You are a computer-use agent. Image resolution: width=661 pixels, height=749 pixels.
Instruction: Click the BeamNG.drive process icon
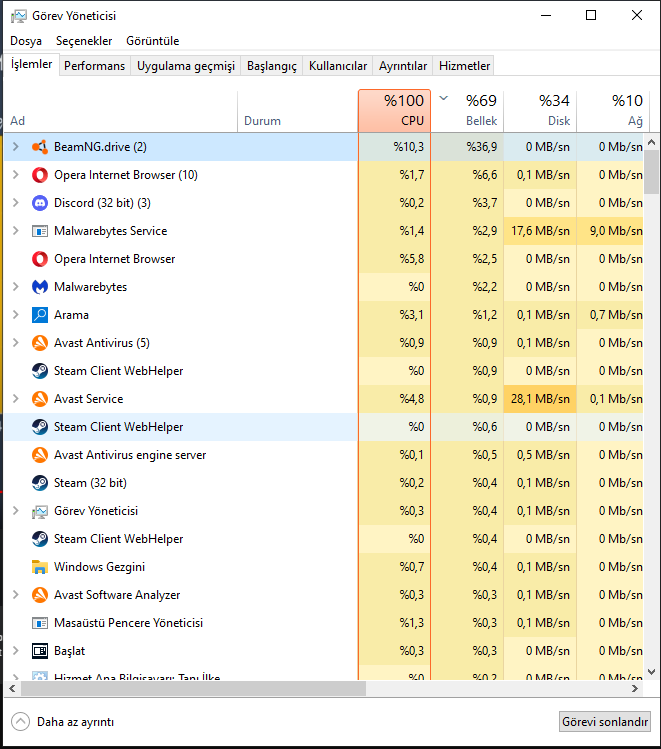40,147
